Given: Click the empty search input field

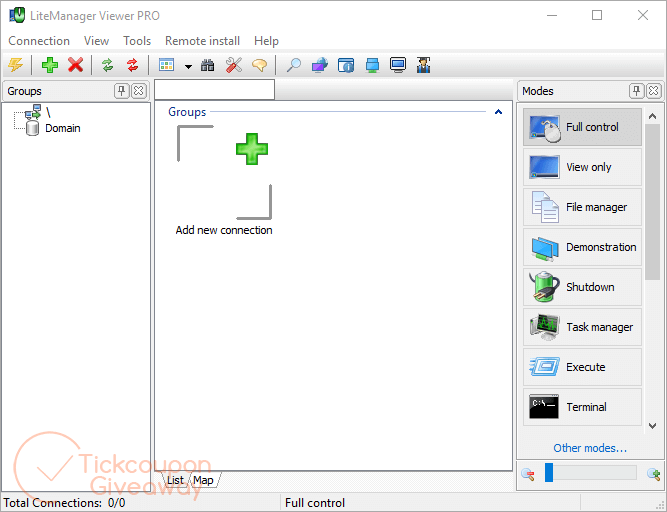Looking at the screenshot, I should pyautogui.click(x=214, y=90).
